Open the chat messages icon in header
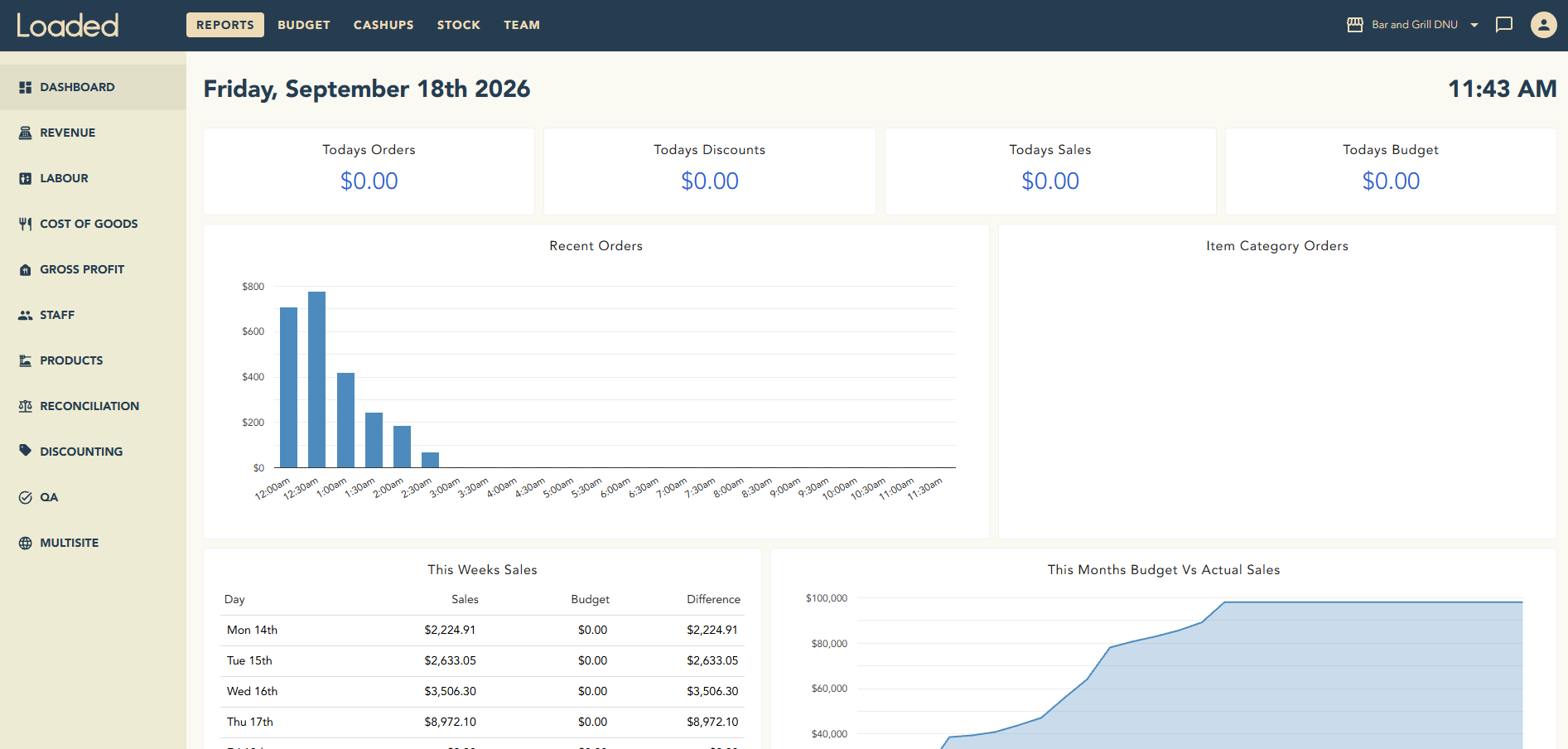 (1504, 25)
